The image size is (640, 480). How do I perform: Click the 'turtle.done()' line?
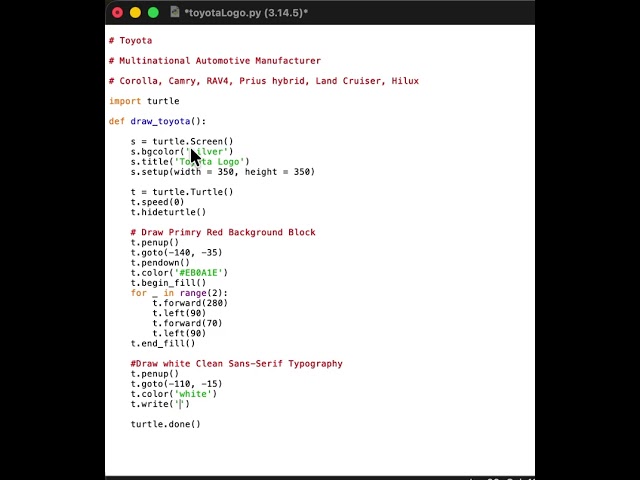166,424
